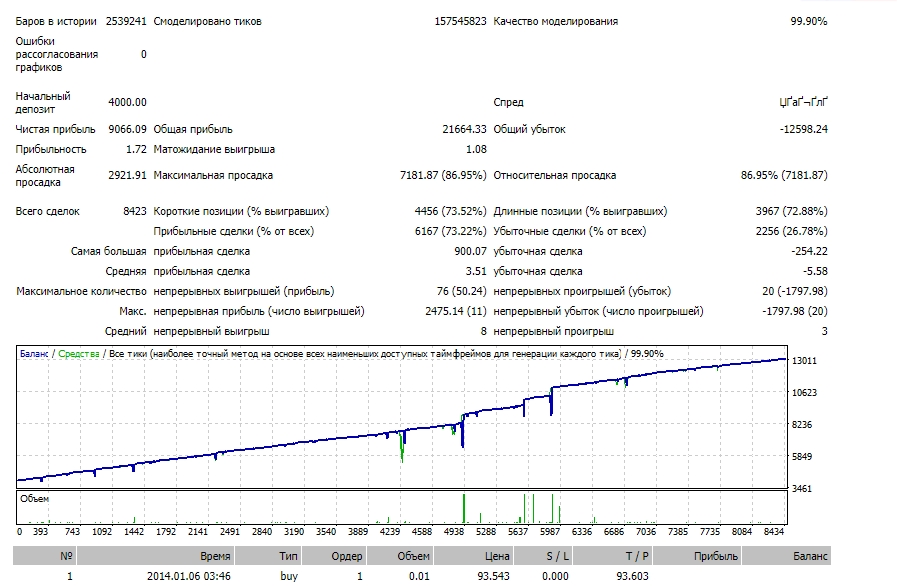Click the "Баров в истории" label
Screen dimensions: 897x586
point(56,21)
